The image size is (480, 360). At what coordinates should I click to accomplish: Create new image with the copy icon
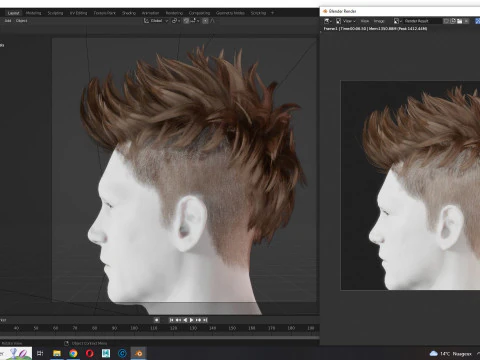tap(453, 21)
